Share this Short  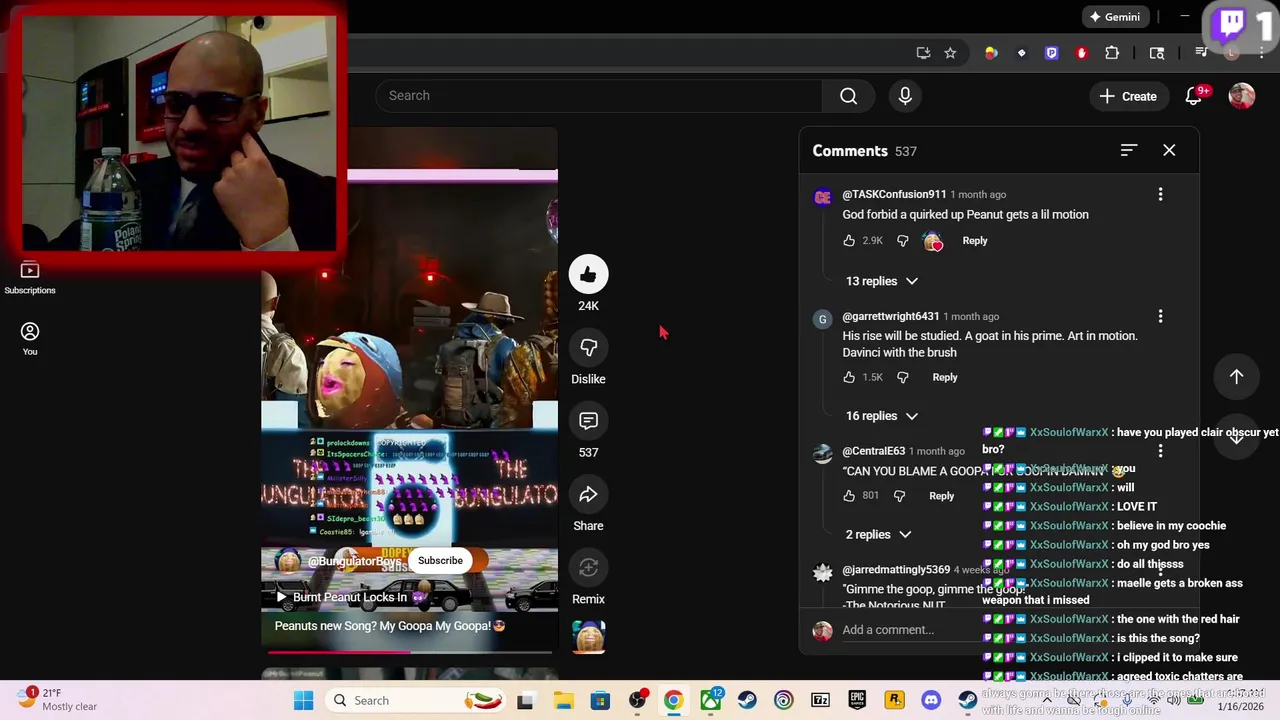588,494
